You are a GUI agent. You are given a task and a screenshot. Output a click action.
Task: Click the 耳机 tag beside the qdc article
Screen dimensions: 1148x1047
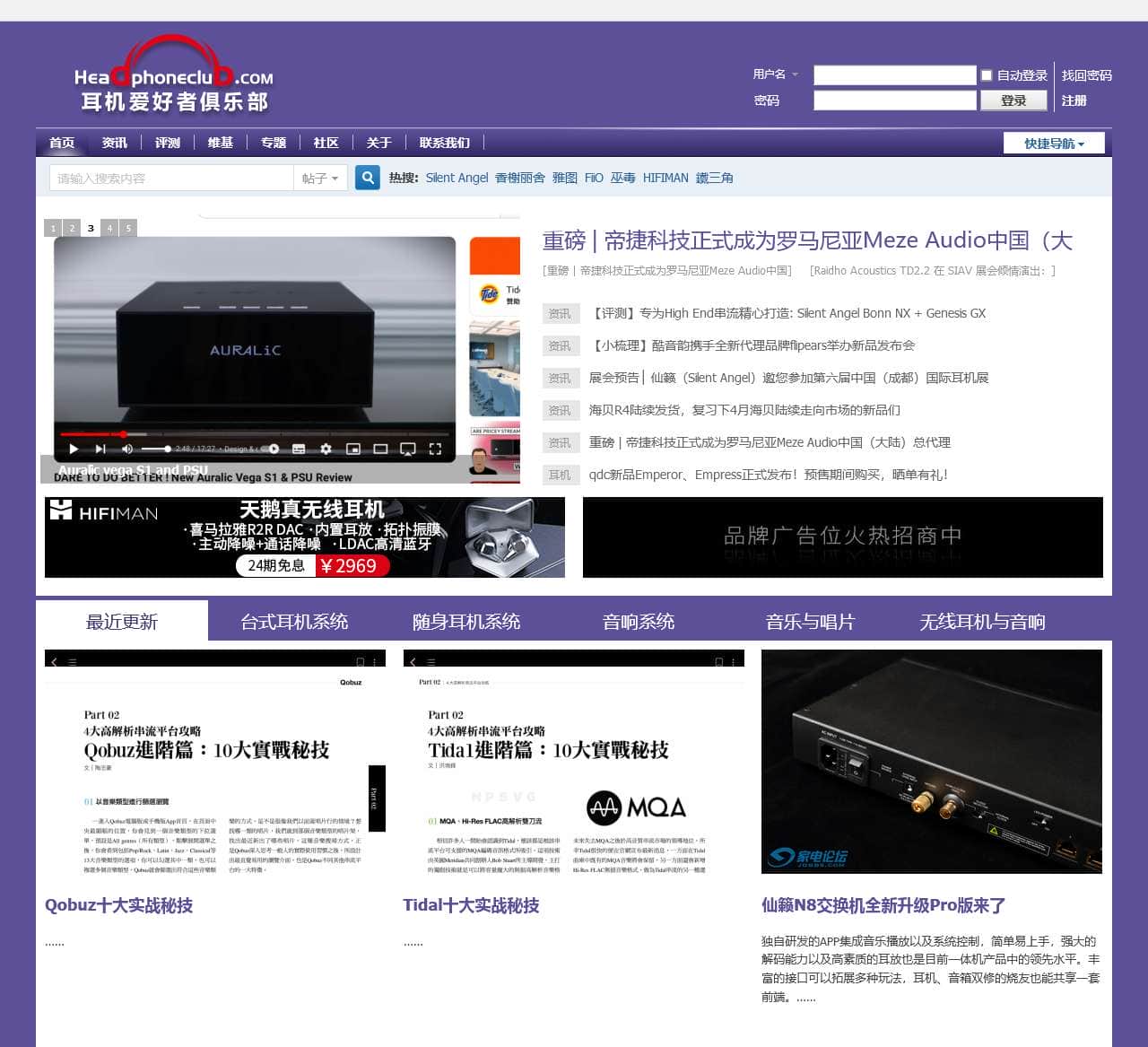click(560, 475)
